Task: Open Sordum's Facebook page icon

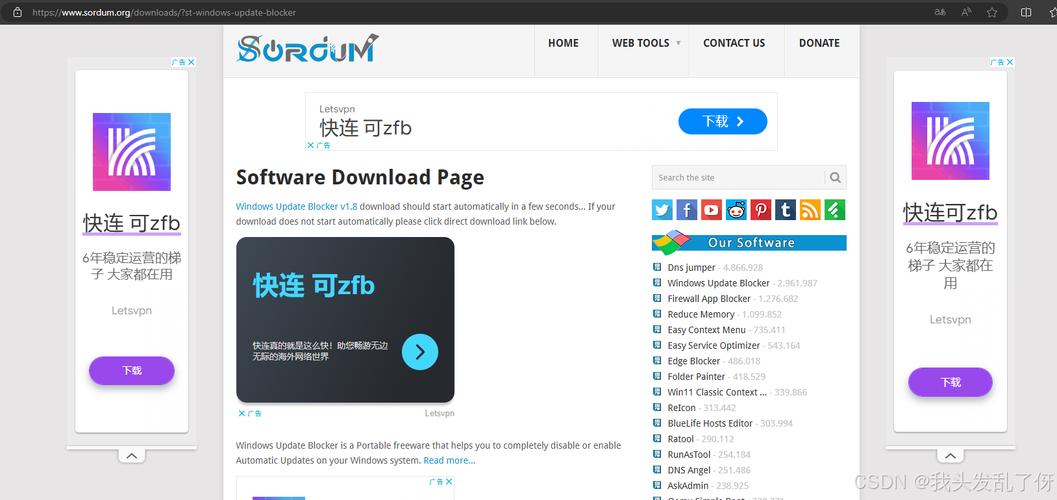Action: pyautogui.click(x=686, y=210)
